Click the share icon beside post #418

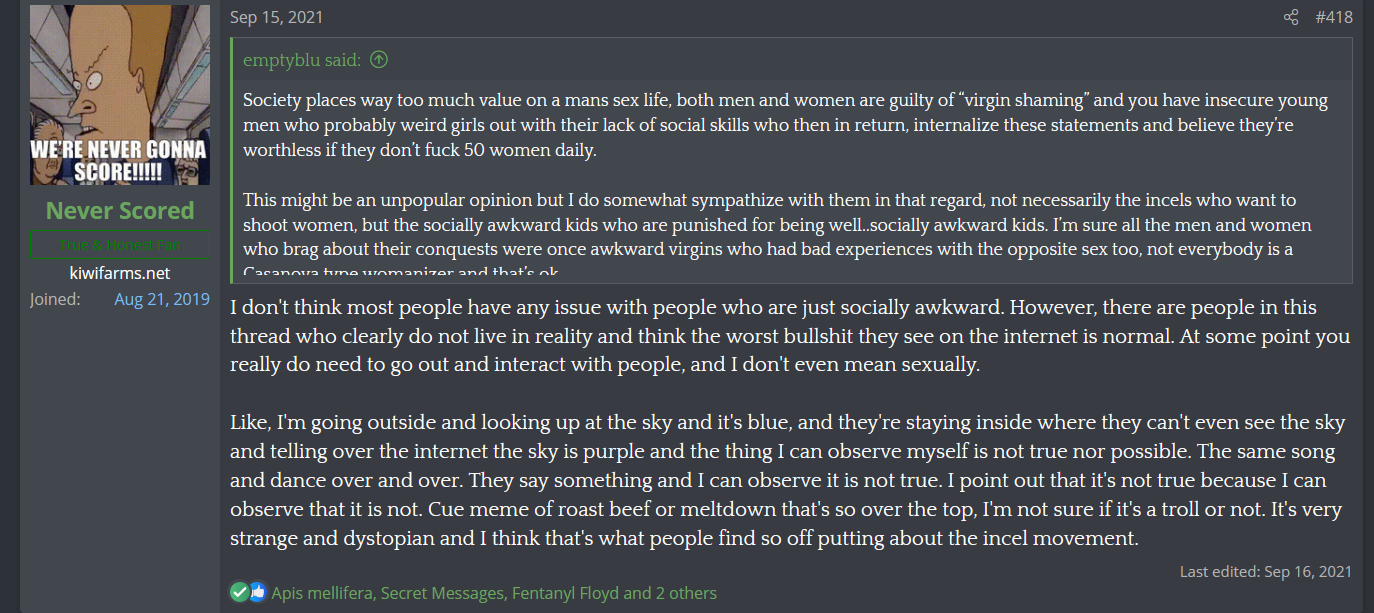coord(1291,17)
